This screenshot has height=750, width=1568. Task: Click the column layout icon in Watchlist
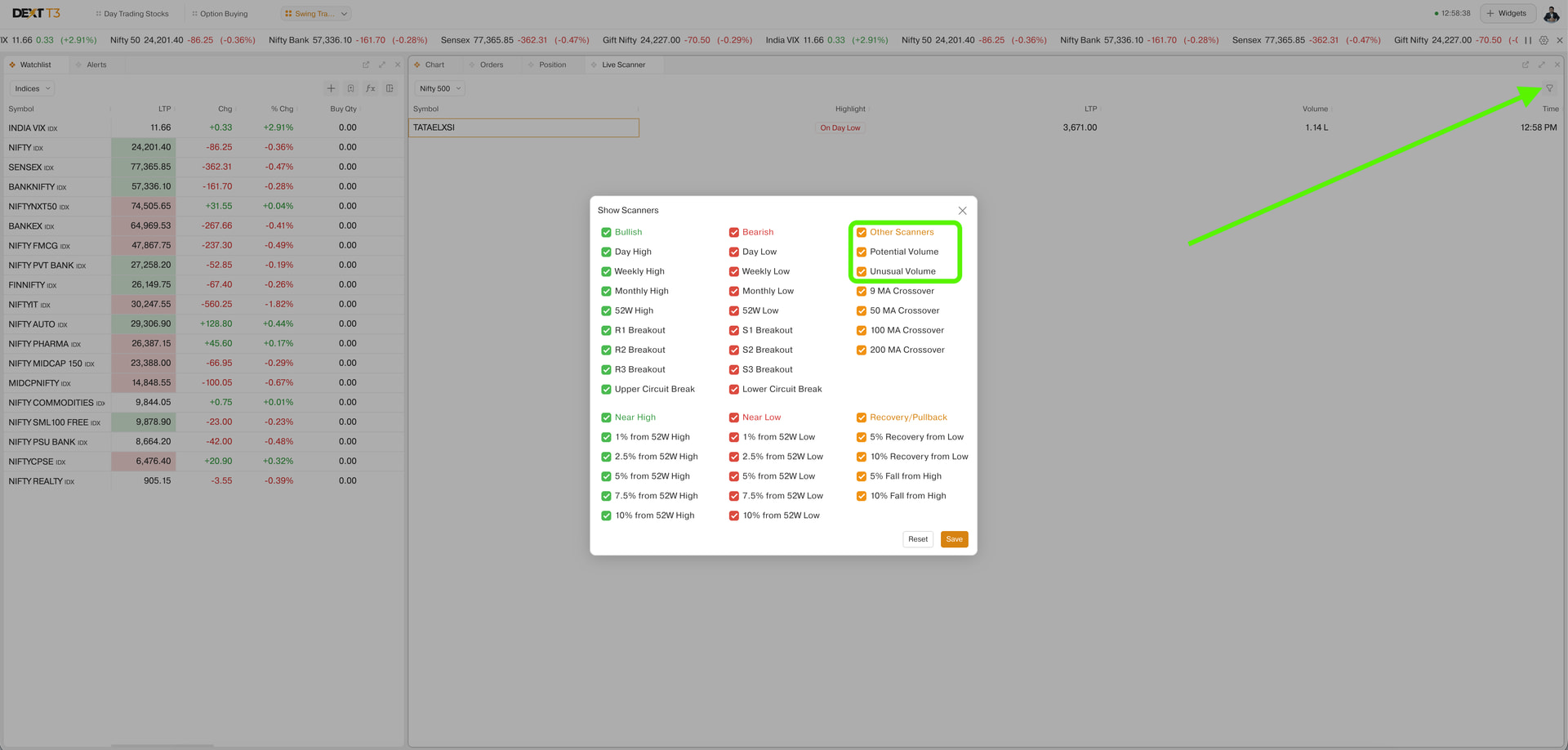click(390, 88)
